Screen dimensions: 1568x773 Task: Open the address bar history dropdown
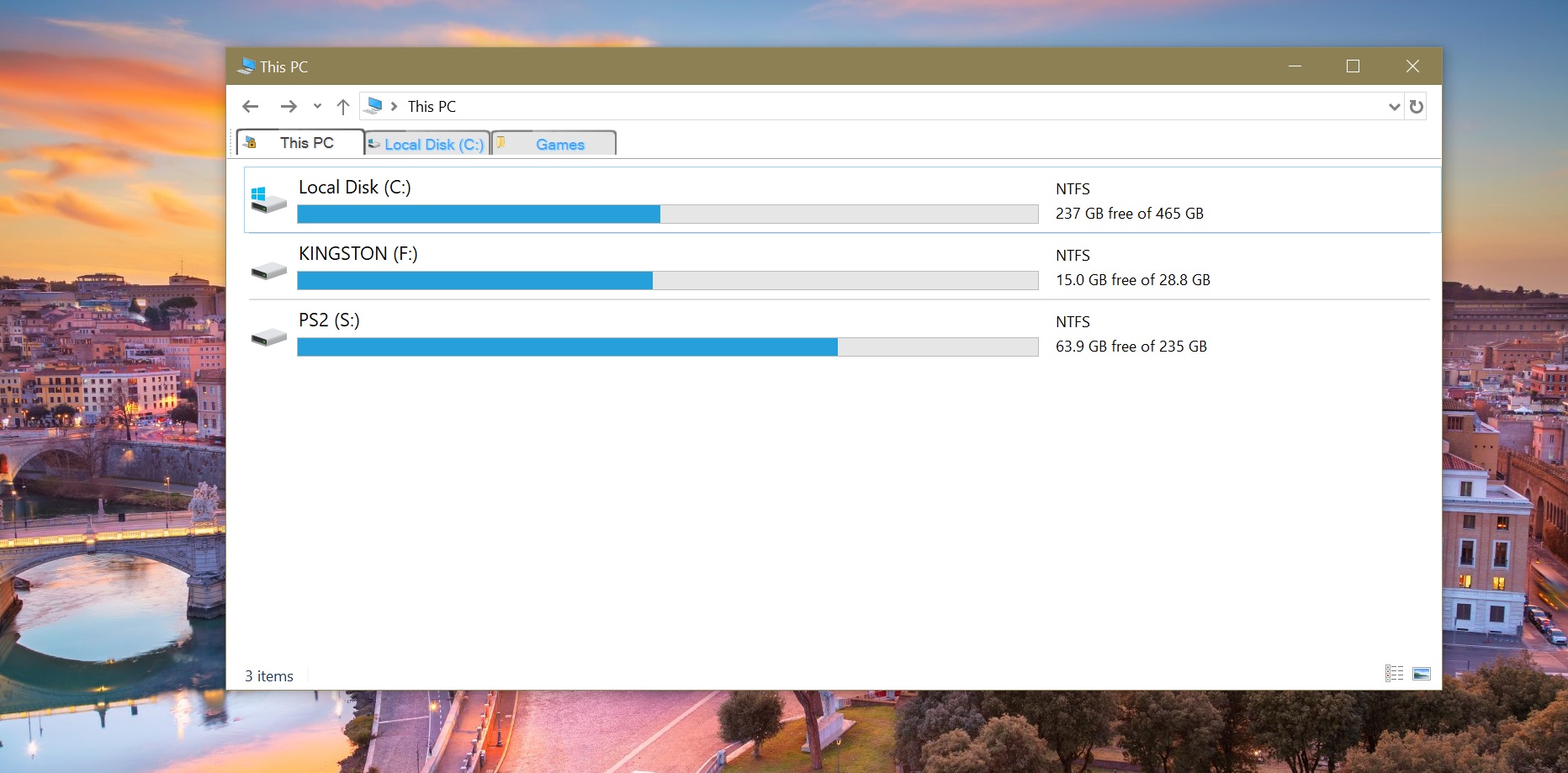click(x=1394, y=107)
